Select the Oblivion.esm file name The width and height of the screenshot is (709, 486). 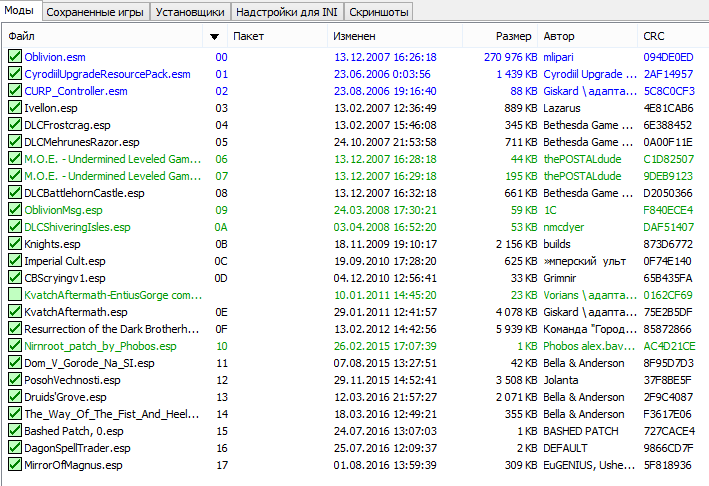(x=55, y=57)
